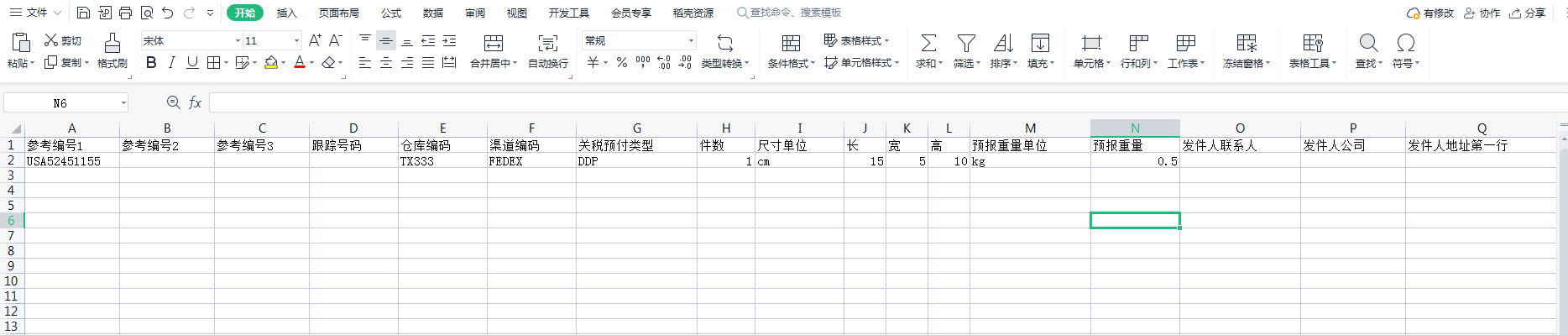Toggle Wrap Text (自动换行)
Viewport: 1568px width, 335px height.
[548, 50]
